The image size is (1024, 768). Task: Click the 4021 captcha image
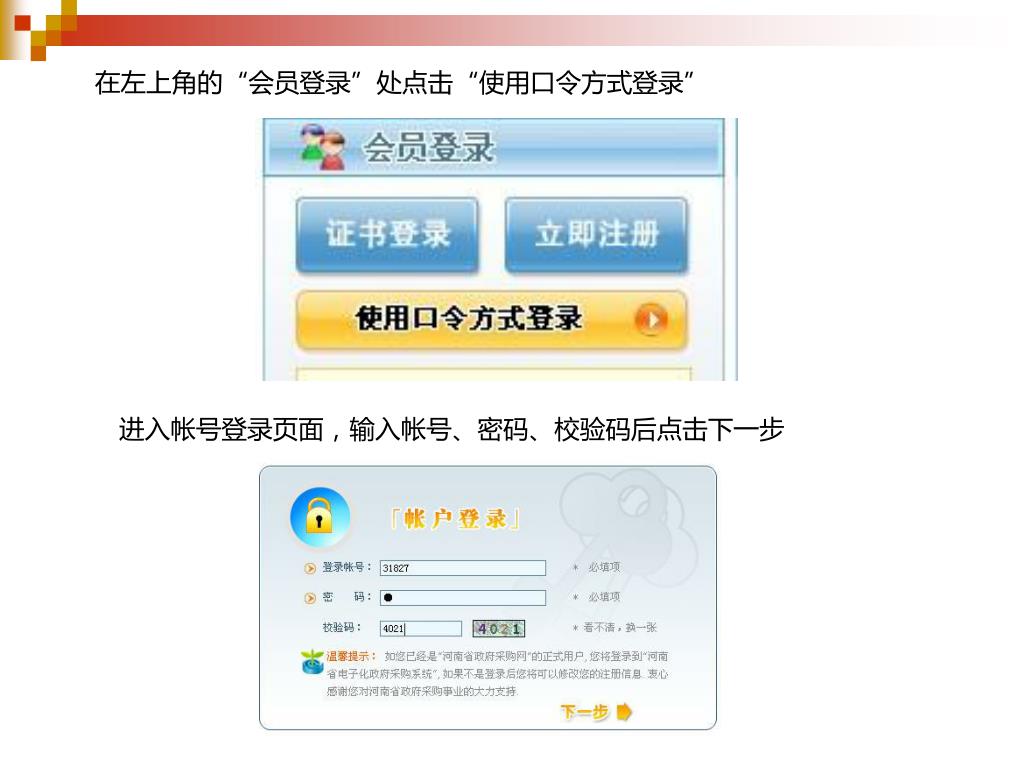[498, 628]
